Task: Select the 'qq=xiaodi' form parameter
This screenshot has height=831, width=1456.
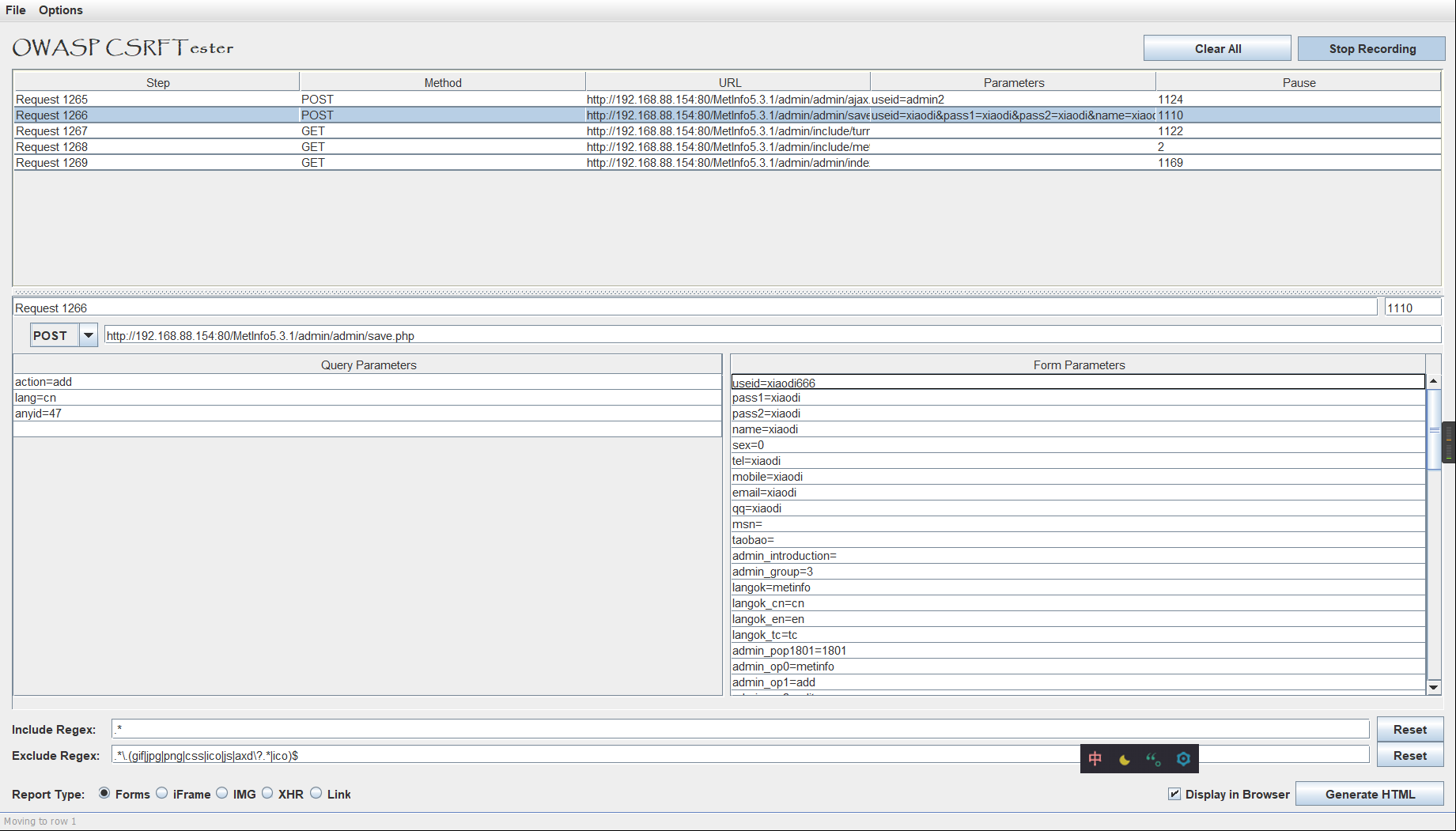Action: pyautogui.click(x=1078, y=508)
